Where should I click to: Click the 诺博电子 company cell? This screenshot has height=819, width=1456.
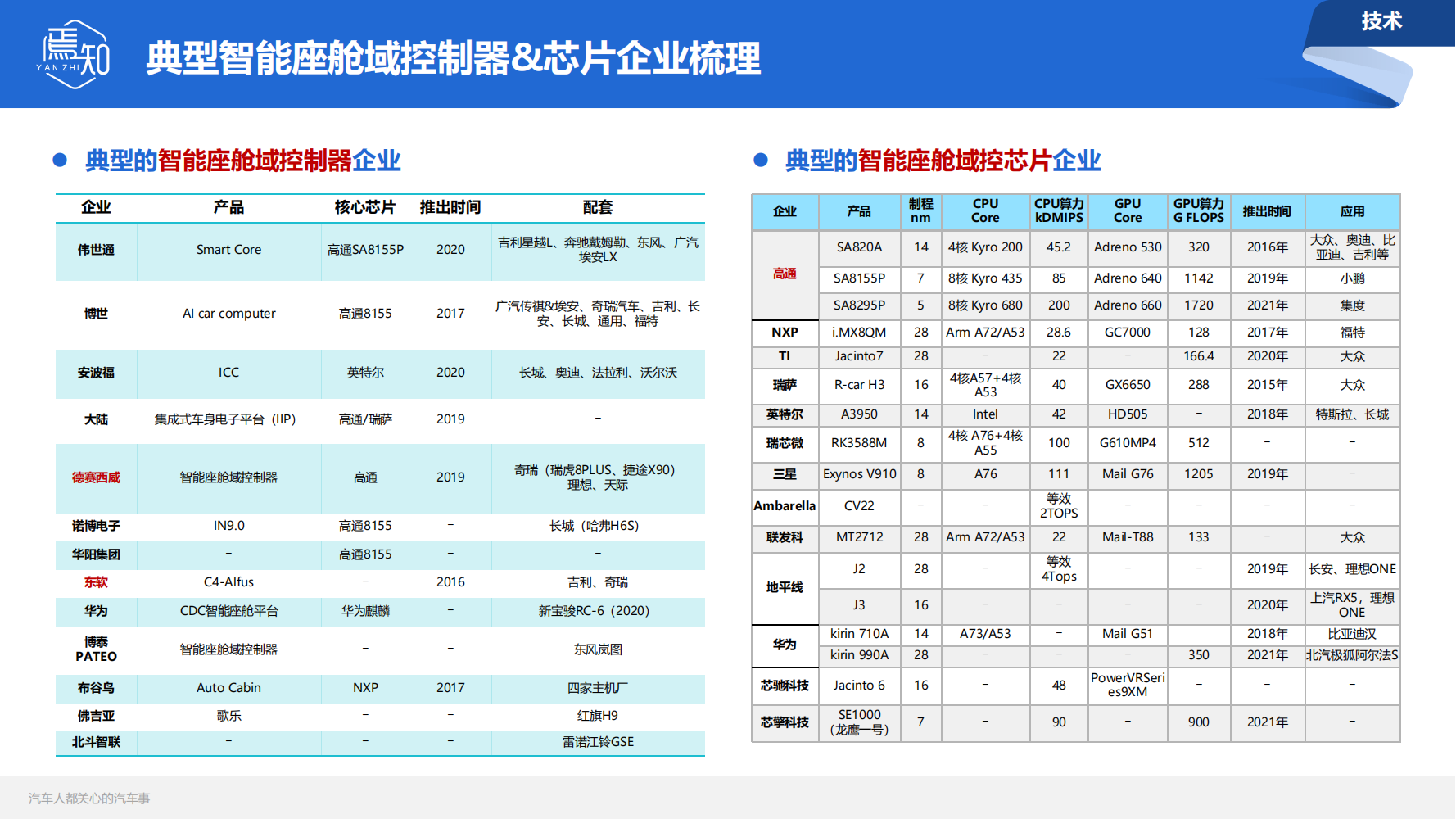coord(96,526)
